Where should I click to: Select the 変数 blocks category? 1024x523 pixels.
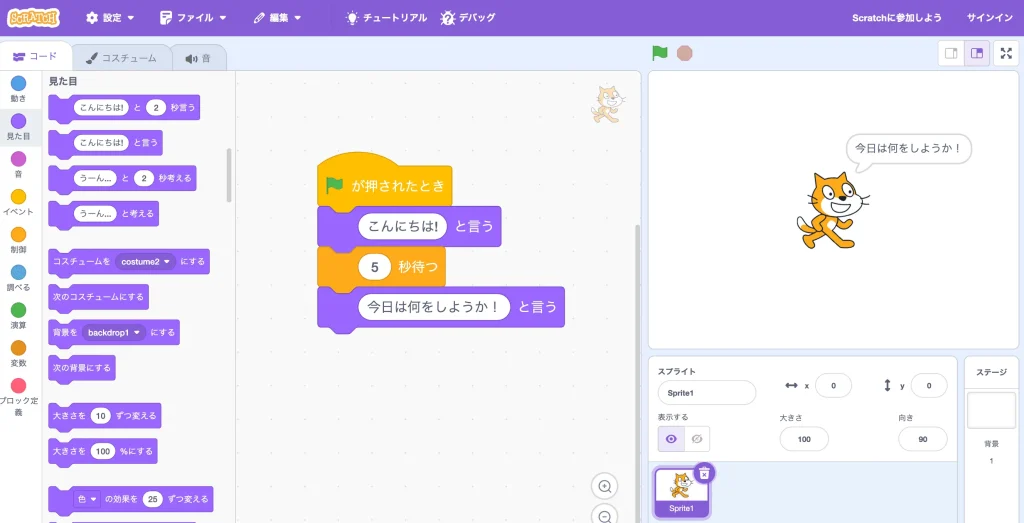(x=18, y=354)
